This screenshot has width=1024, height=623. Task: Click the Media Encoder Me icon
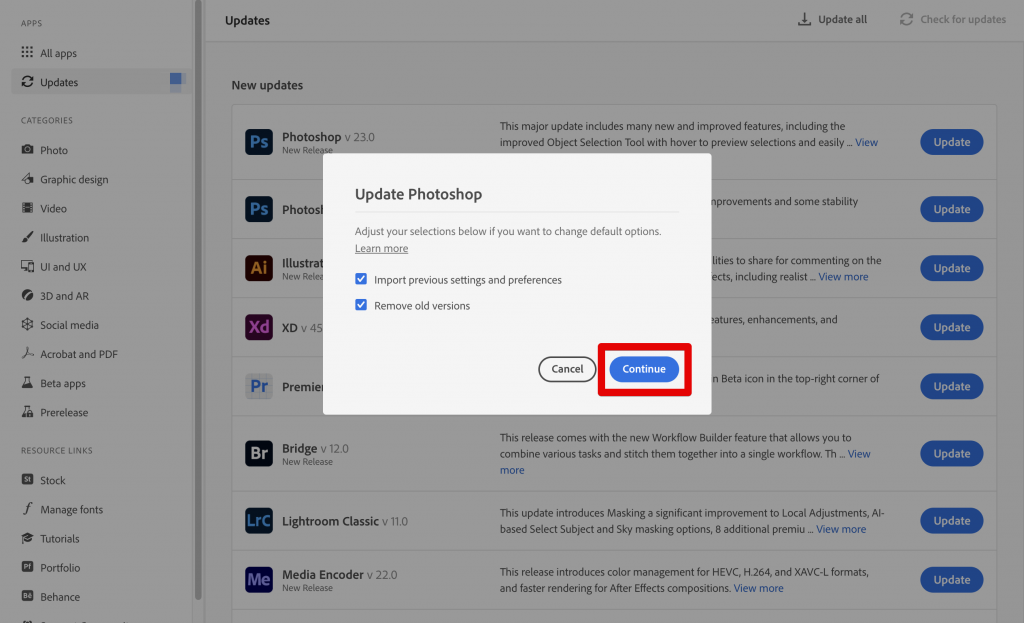coord(259,579)
